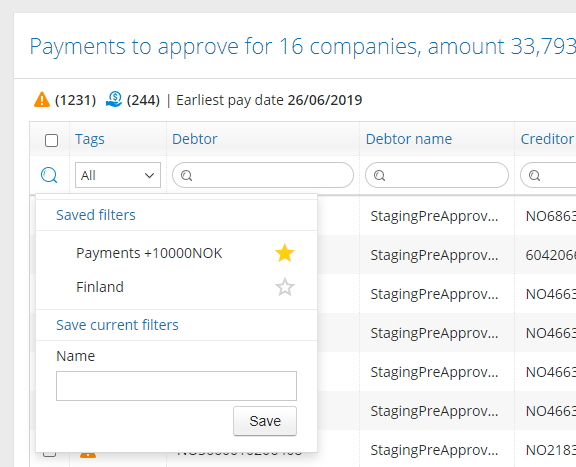Viewport: 576px width, 467px height.
Task: Click the blue hand-with-coin payment icon (244)
Action: click(x=114, y=99)
